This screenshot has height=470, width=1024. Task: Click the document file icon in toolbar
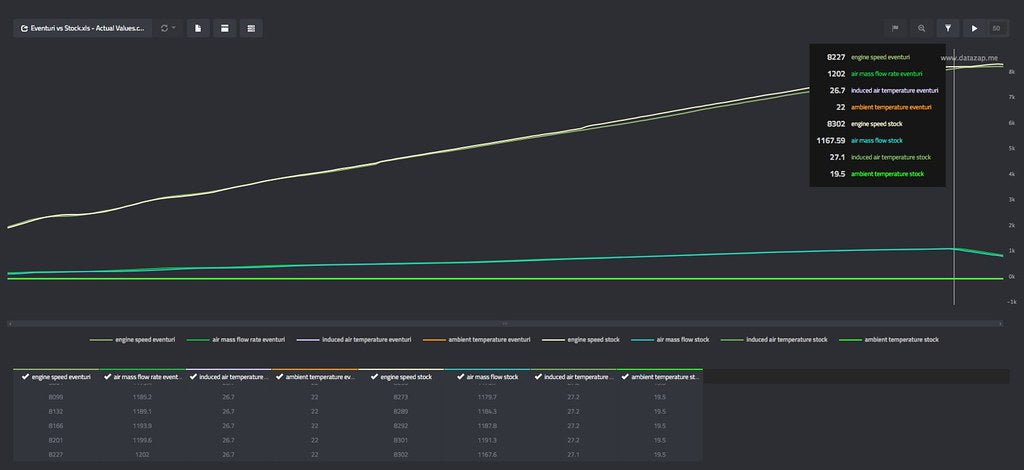[198, 29]
